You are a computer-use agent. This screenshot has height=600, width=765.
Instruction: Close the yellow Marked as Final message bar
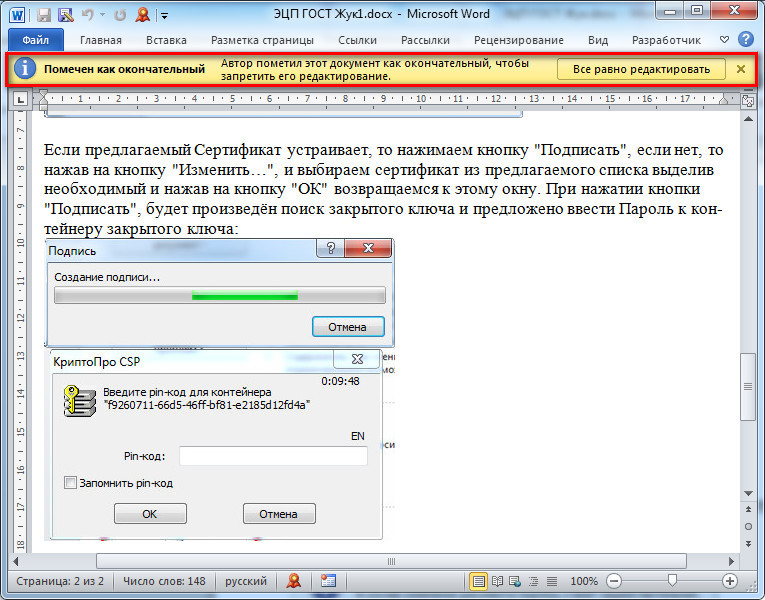[741, 69]
